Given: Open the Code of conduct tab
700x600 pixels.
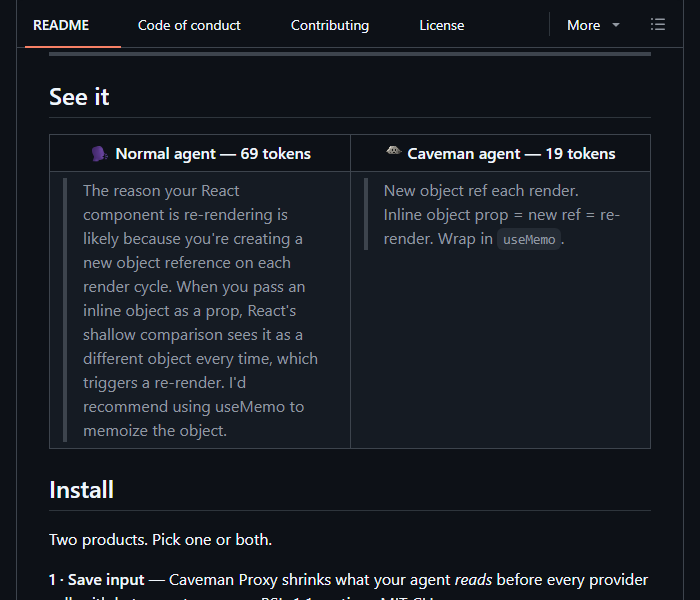Looking at the screenshot, I should tap(189, 25).
